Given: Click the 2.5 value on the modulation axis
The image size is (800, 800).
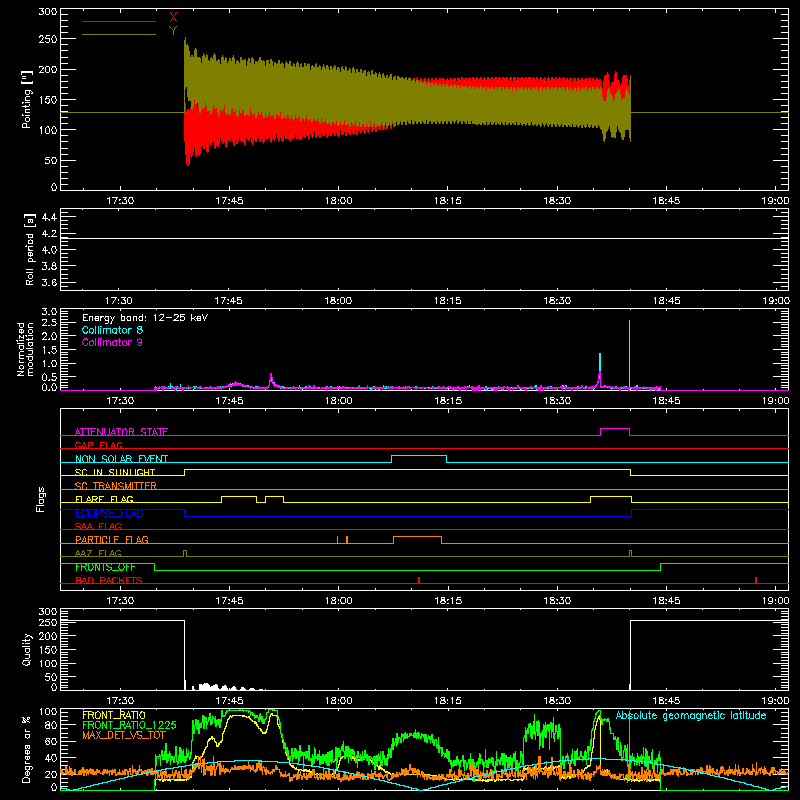Looking at the screenshot, I should click(49, 323).
